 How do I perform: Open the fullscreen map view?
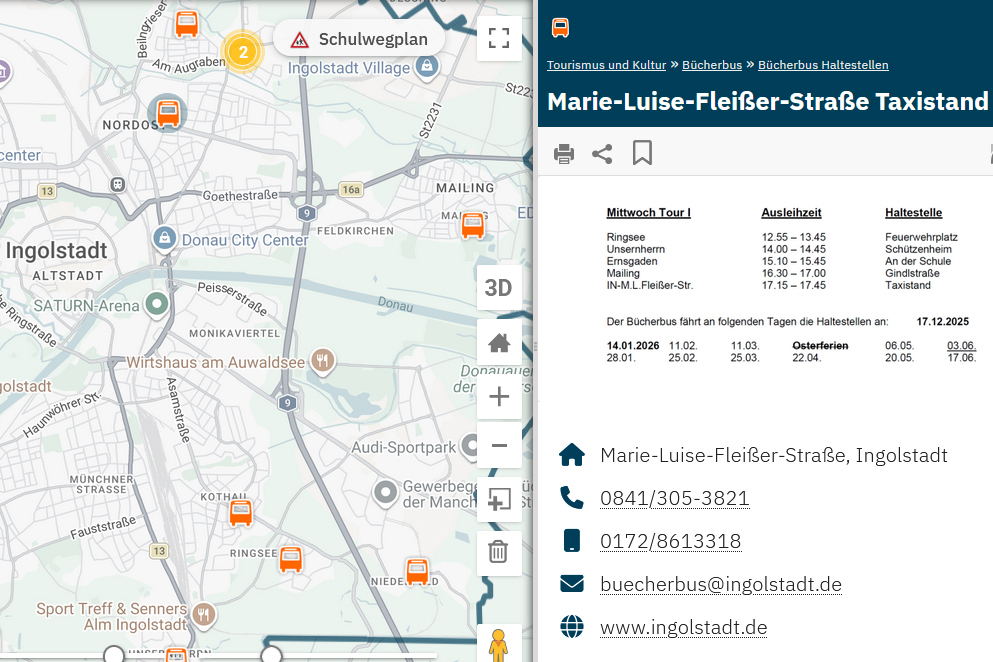[498, 38]
